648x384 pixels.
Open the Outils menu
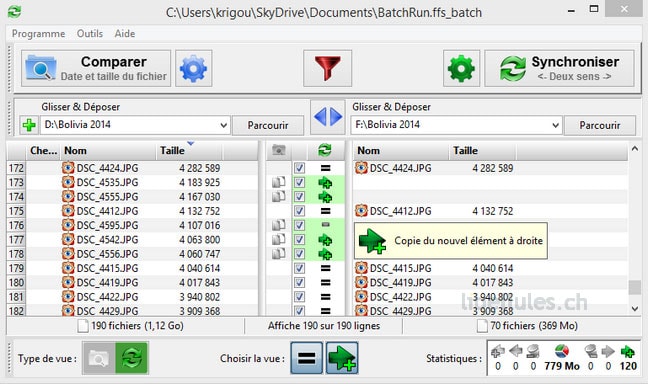pos(90,33)
